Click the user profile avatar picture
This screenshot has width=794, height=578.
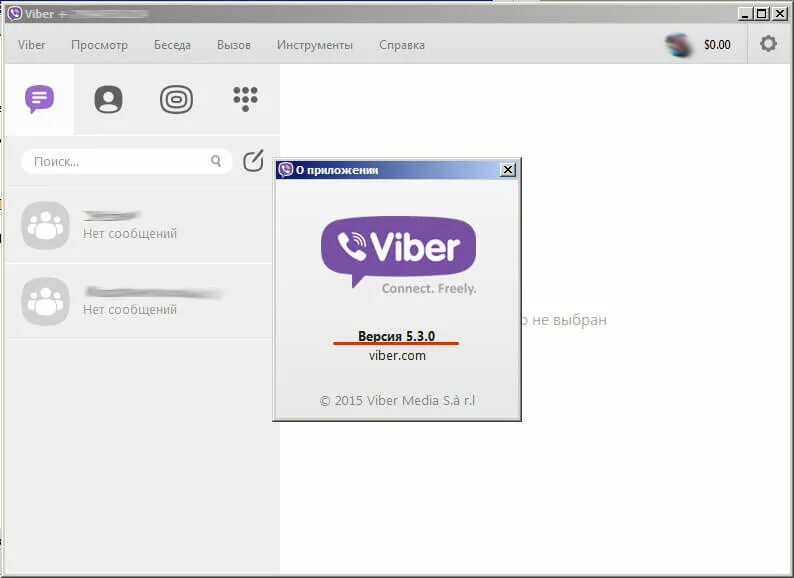(x=679, y=45)
